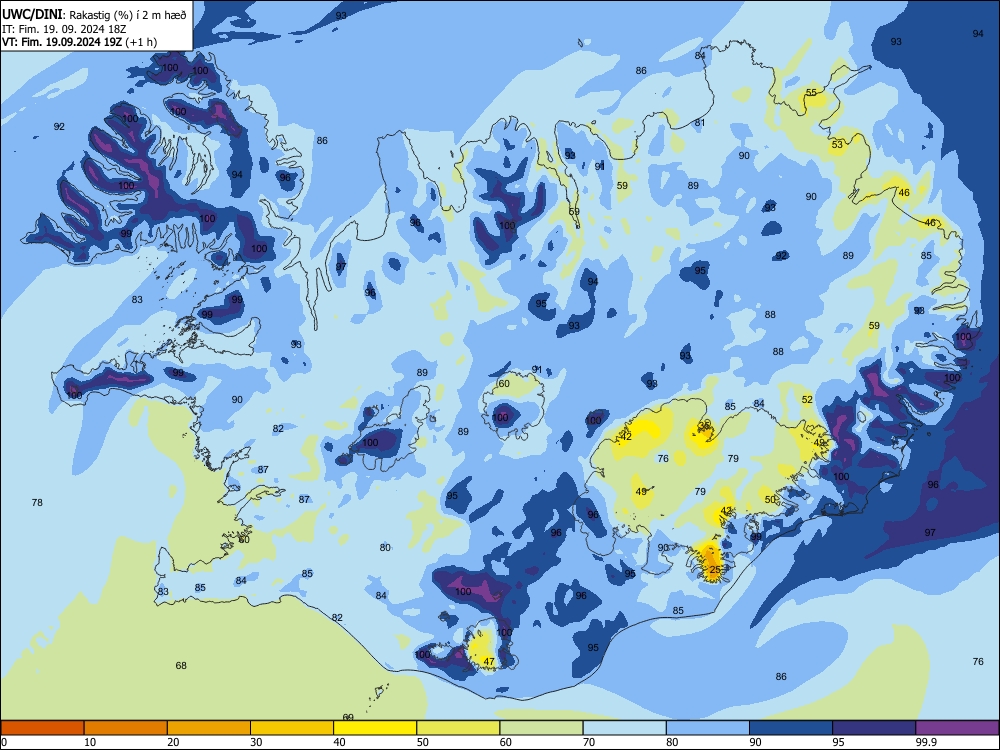Select the legend tick label 20

[x=173, y=742]
